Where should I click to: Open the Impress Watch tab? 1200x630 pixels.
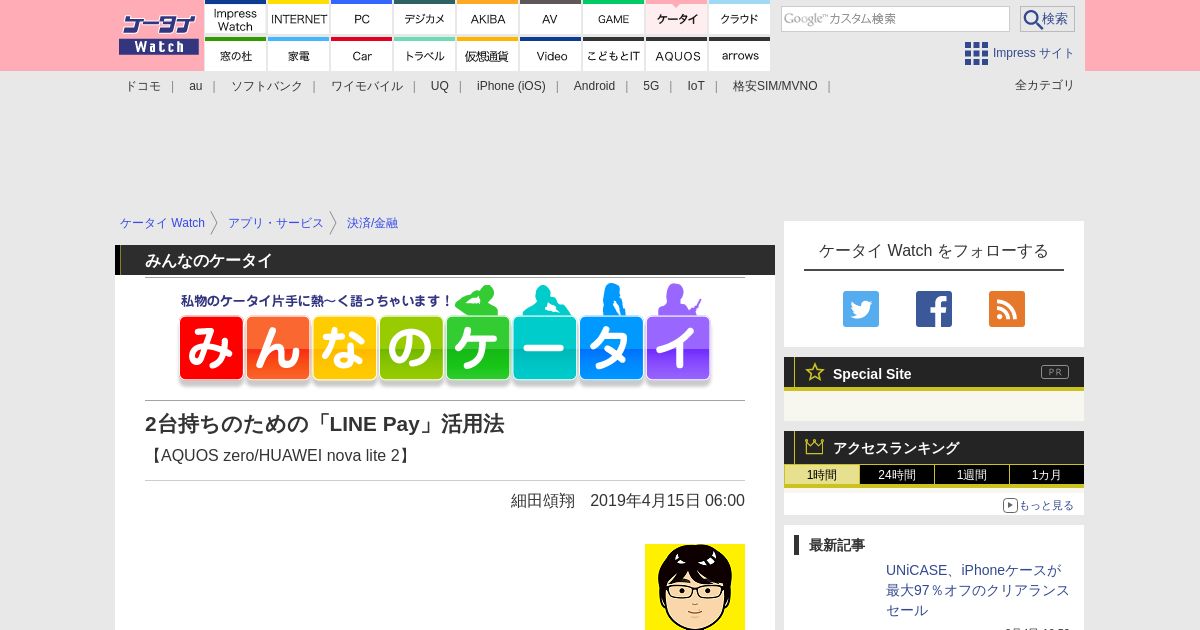click(235, 18)
